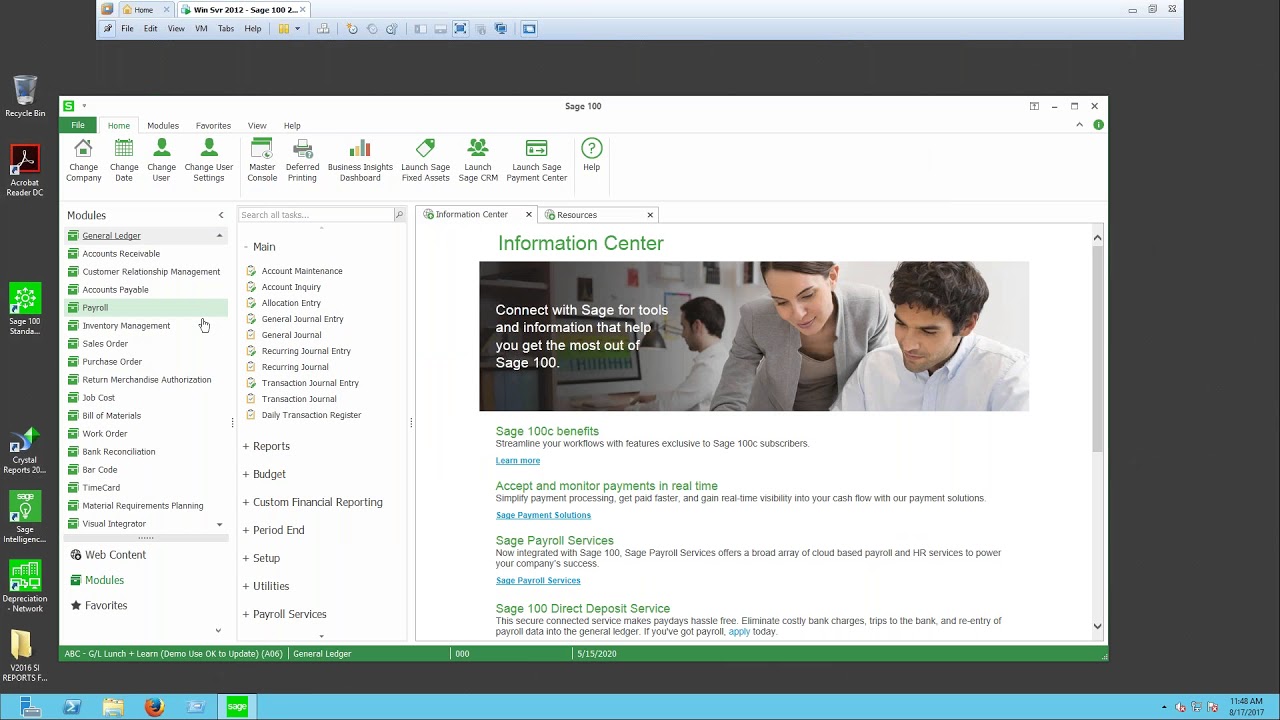The height and width of the screenshot is (720, 1280).
Task: Open Change Company ribbon icon
Action: [x=83, y=160]
